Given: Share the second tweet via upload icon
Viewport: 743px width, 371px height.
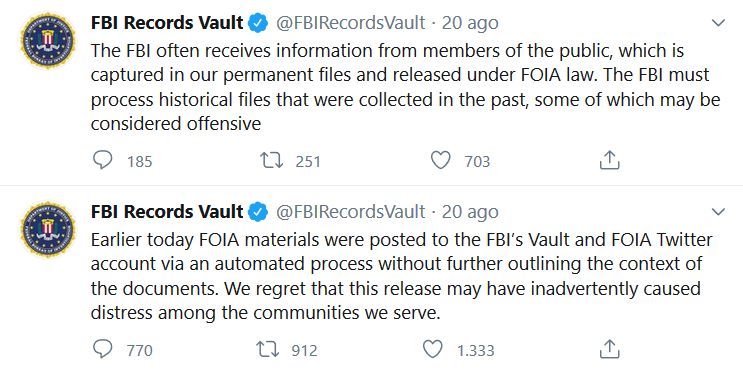Looking at the screenshot, I should [610, 350].
